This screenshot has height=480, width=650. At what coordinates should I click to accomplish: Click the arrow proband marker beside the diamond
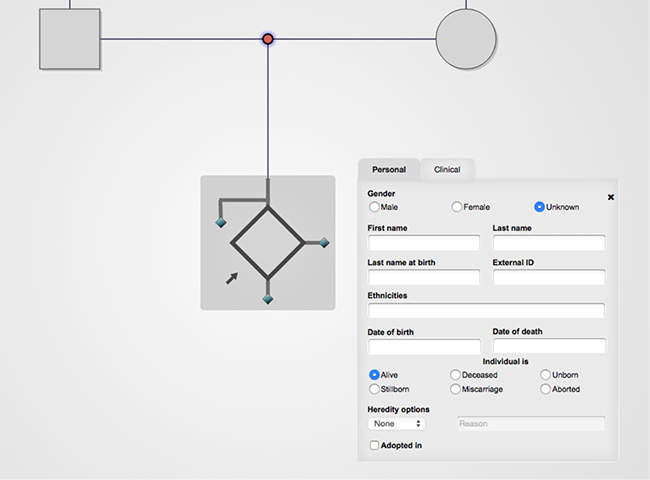[232, 277]
